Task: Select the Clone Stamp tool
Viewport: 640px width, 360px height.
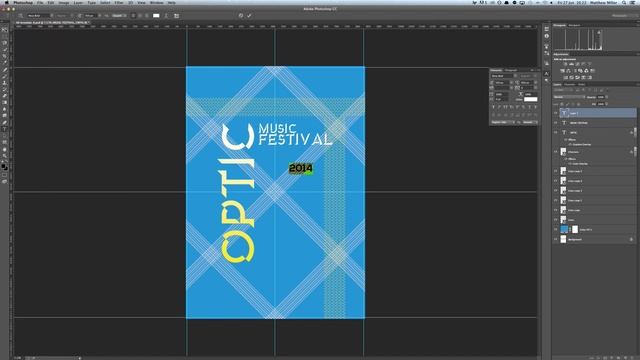Action: (5, 83)
